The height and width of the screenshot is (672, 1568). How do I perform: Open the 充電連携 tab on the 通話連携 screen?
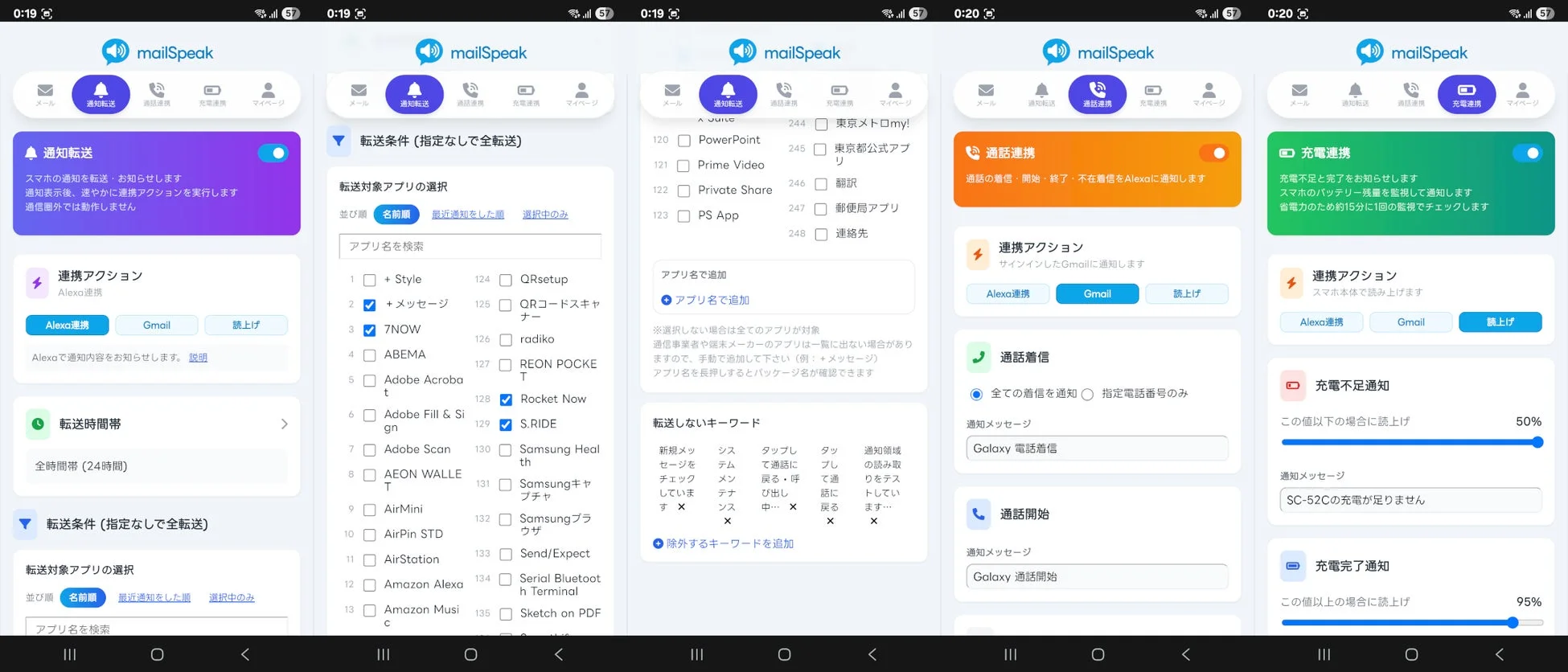[x=1153, y=94]
